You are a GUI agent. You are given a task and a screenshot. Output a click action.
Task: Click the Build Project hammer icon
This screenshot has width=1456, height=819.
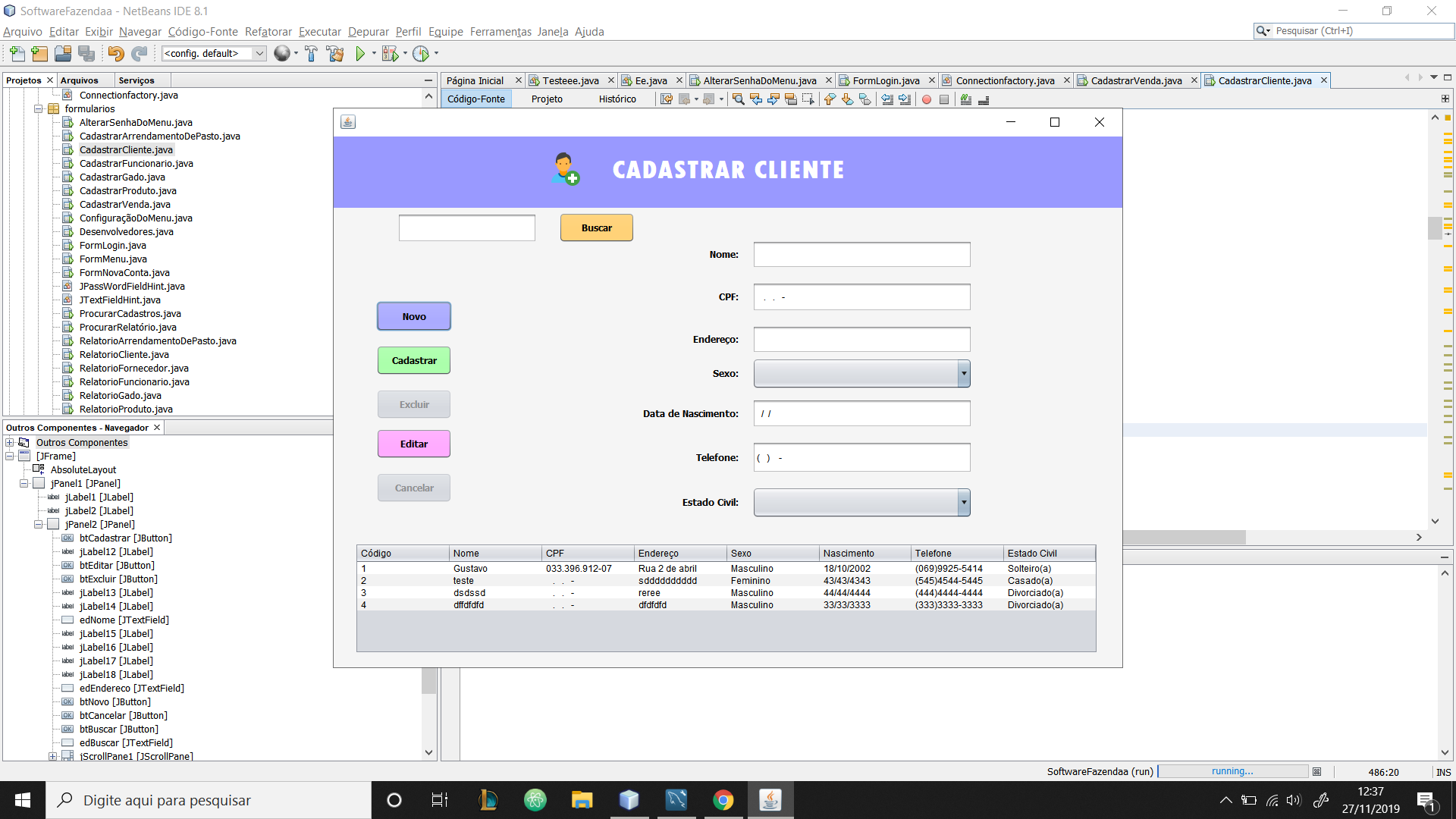point(311,54)
